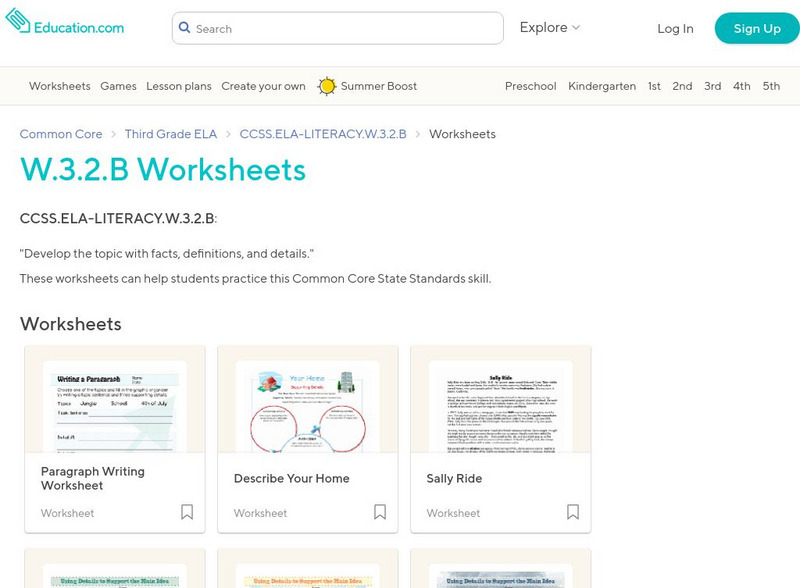Open the Worksheets nav item
Viewport: 800px width, 588px height.
click(x=60, y=86)
